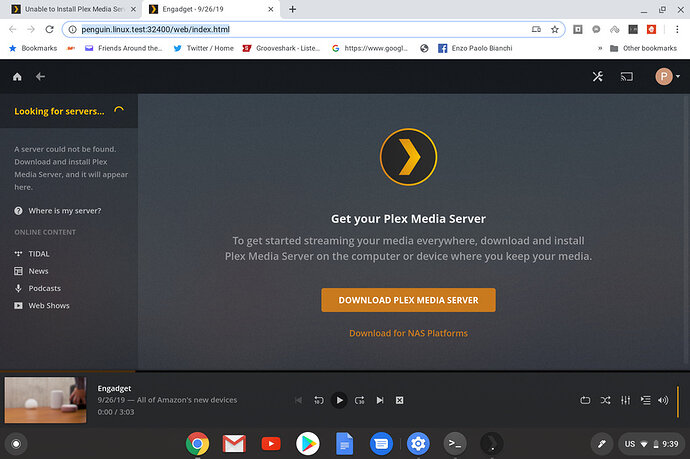Open playback settings equalizer icon

625,400
